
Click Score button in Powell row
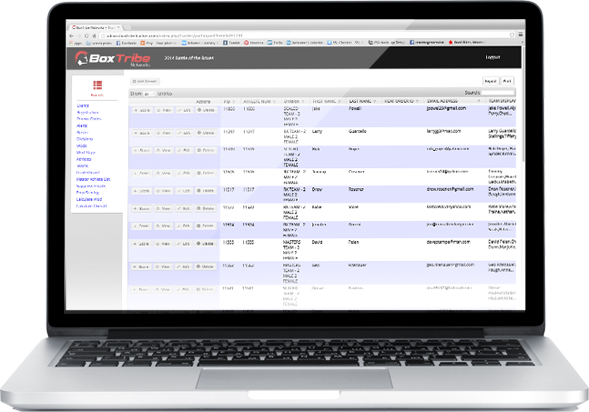[x=142, y=110]
